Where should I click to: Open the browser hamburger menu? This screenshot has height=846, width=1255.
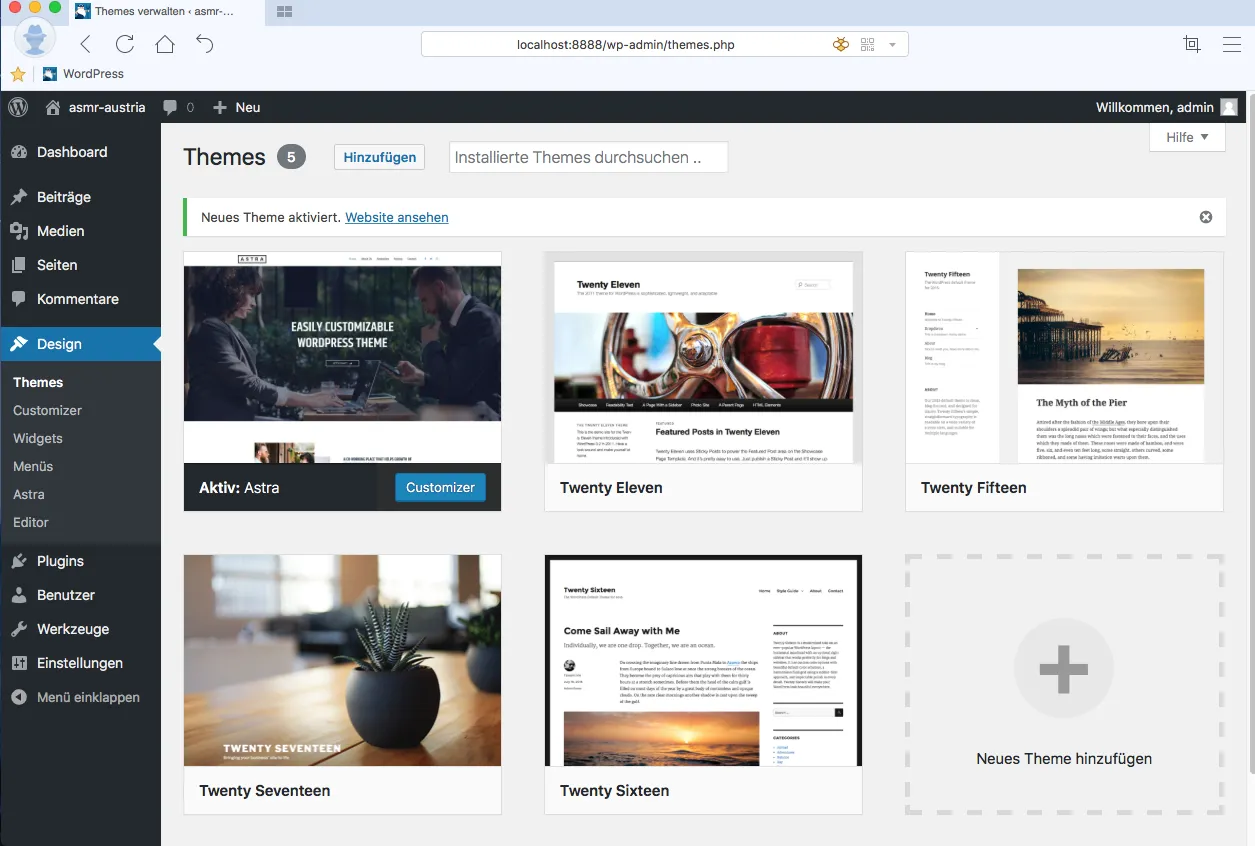click(1232, 44)
